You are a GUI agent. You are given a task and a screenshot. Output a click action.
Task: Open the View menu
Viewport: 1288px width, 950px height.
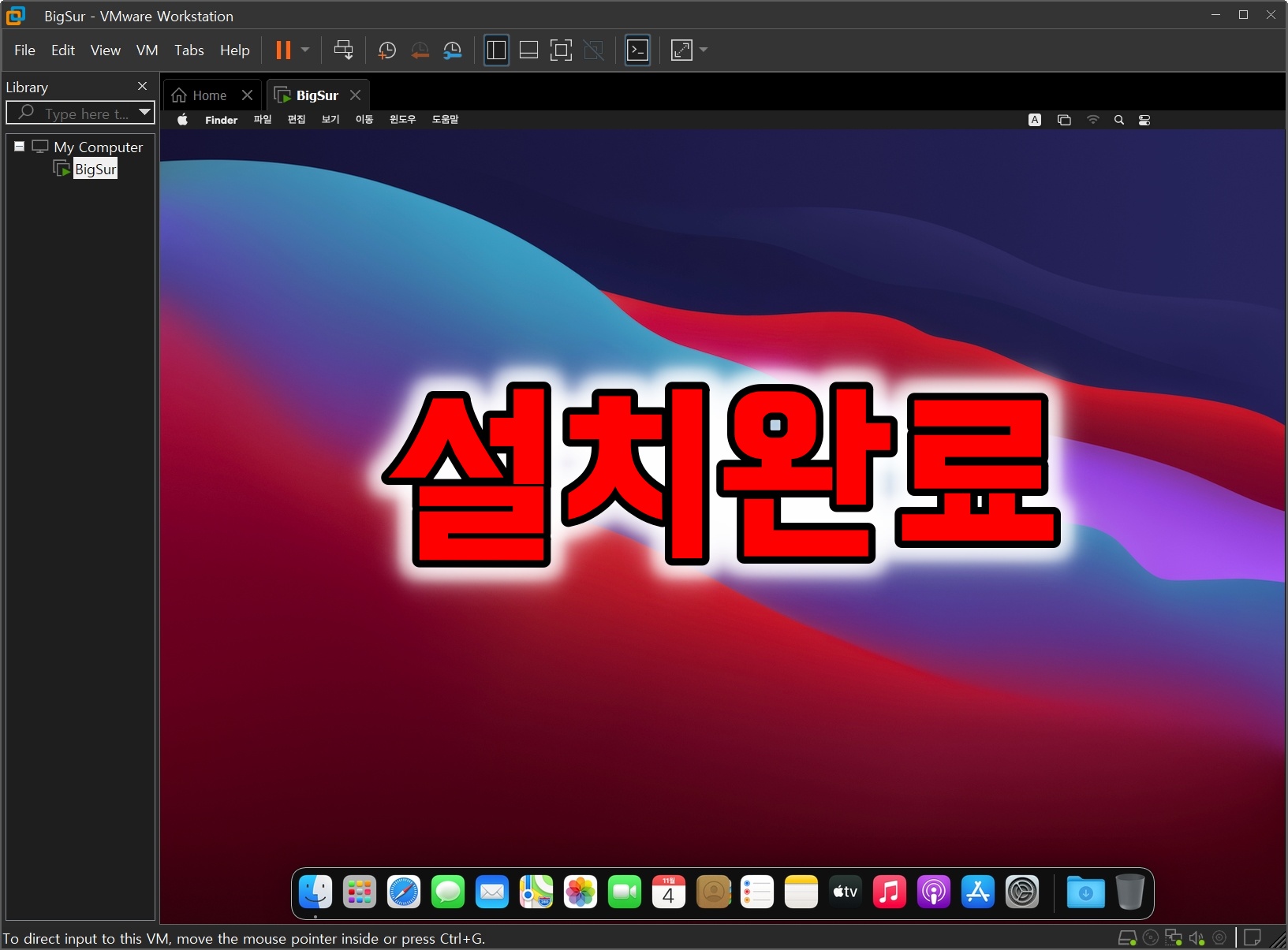point(105,50)
